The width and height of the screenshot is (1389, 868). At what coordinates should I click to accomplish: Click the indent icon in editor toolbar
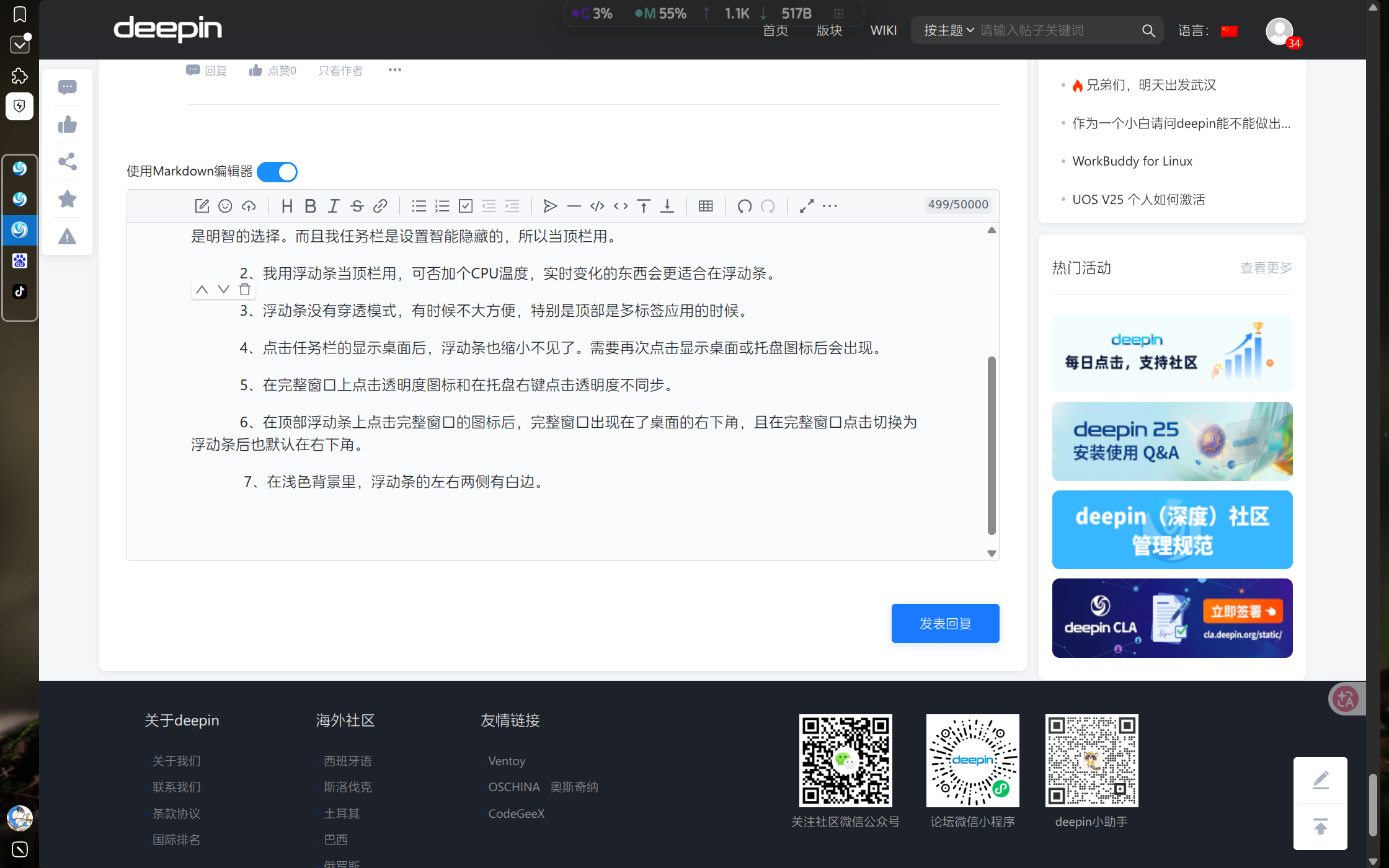512,206
